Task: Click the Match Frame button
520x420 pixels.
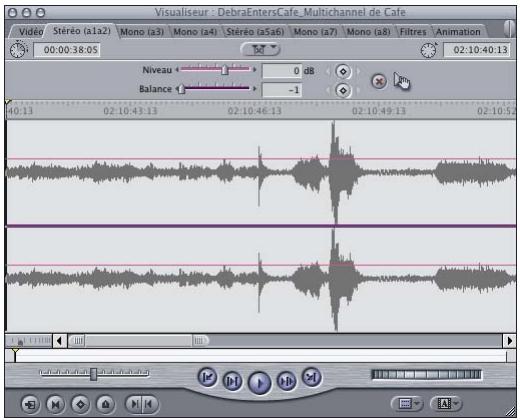Action: click(x=30, y=404)
